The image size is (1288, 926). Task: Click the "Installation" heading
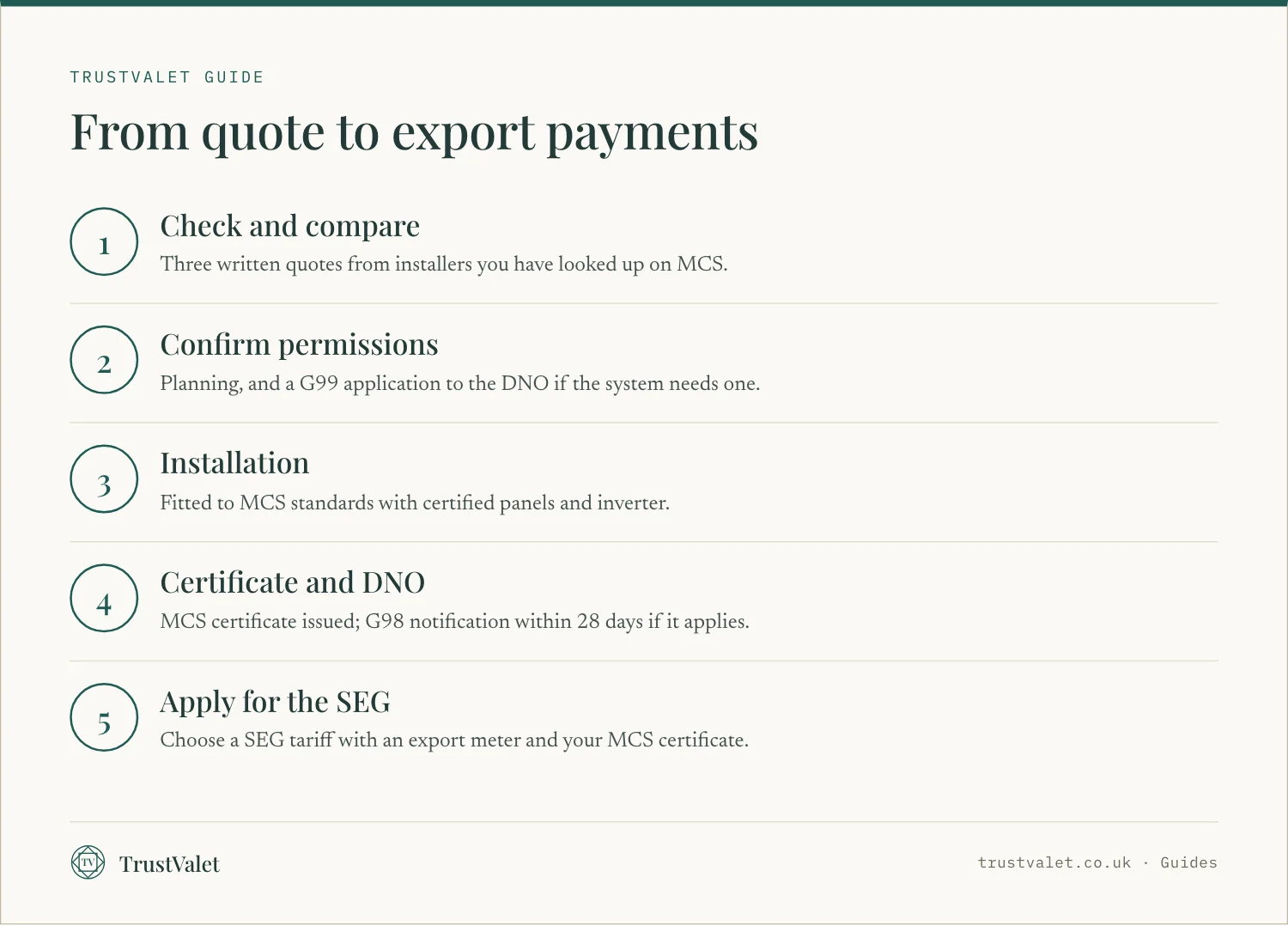(234, 464)
